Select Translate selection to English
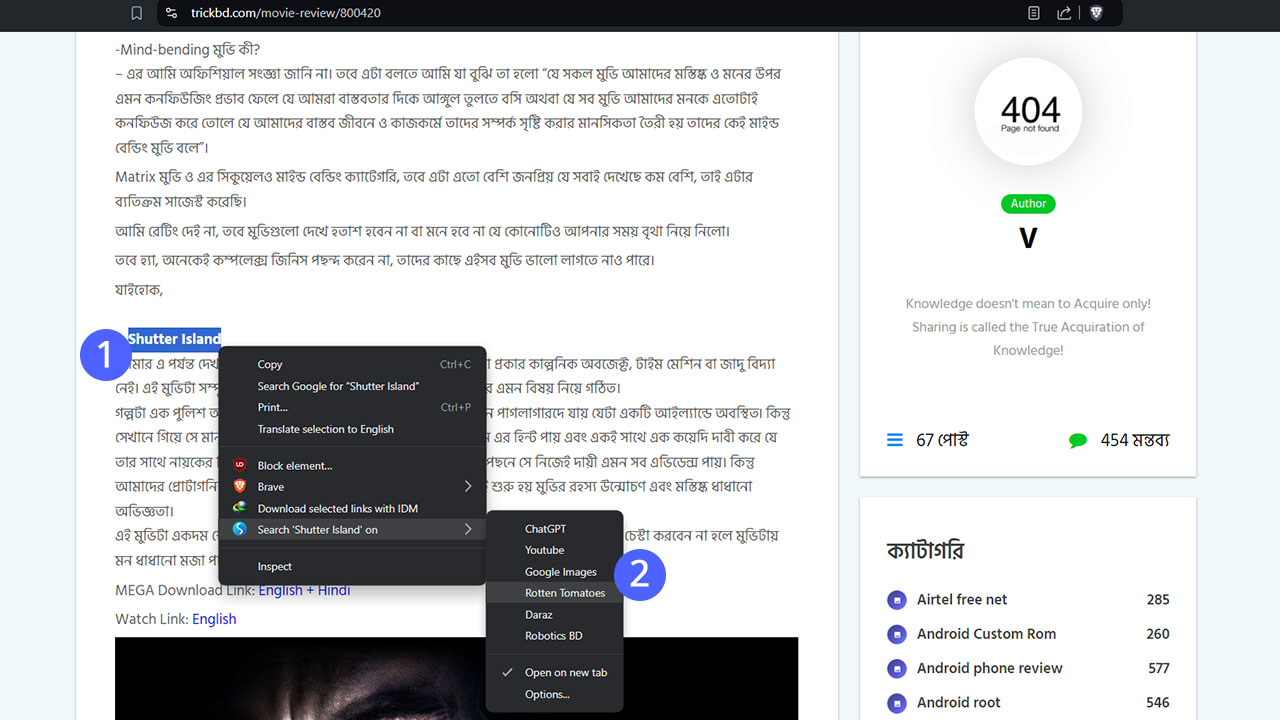Image resolution: width=1280 pixels, height=720 pixels. [x=325, y=429]
